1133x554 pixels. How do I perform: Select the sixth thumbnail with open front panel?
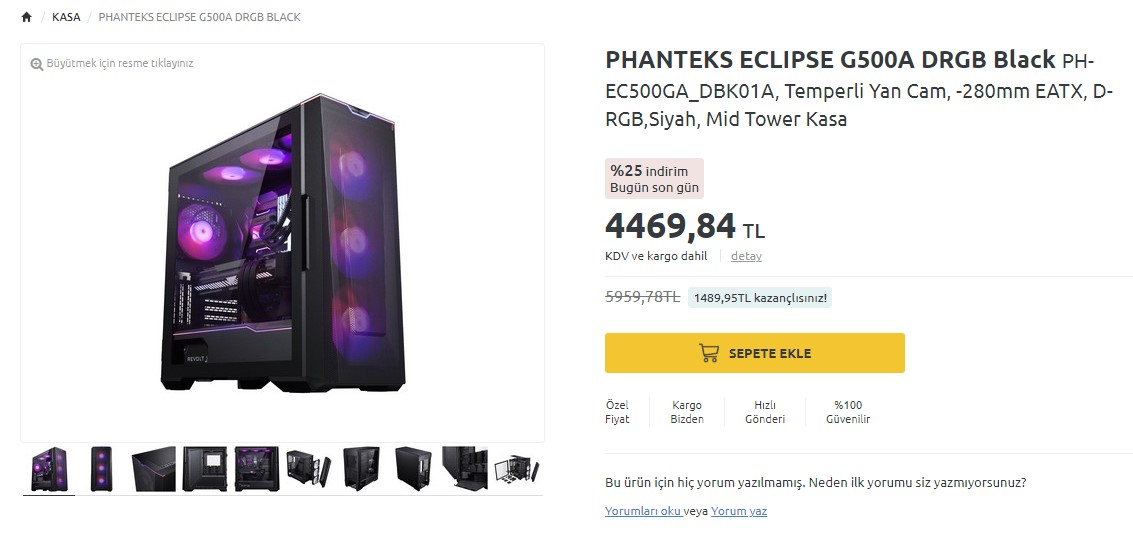tap(309, 468)
